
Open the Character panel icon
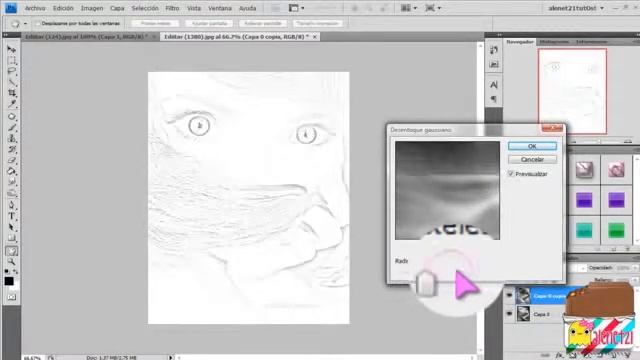[494, 85]
